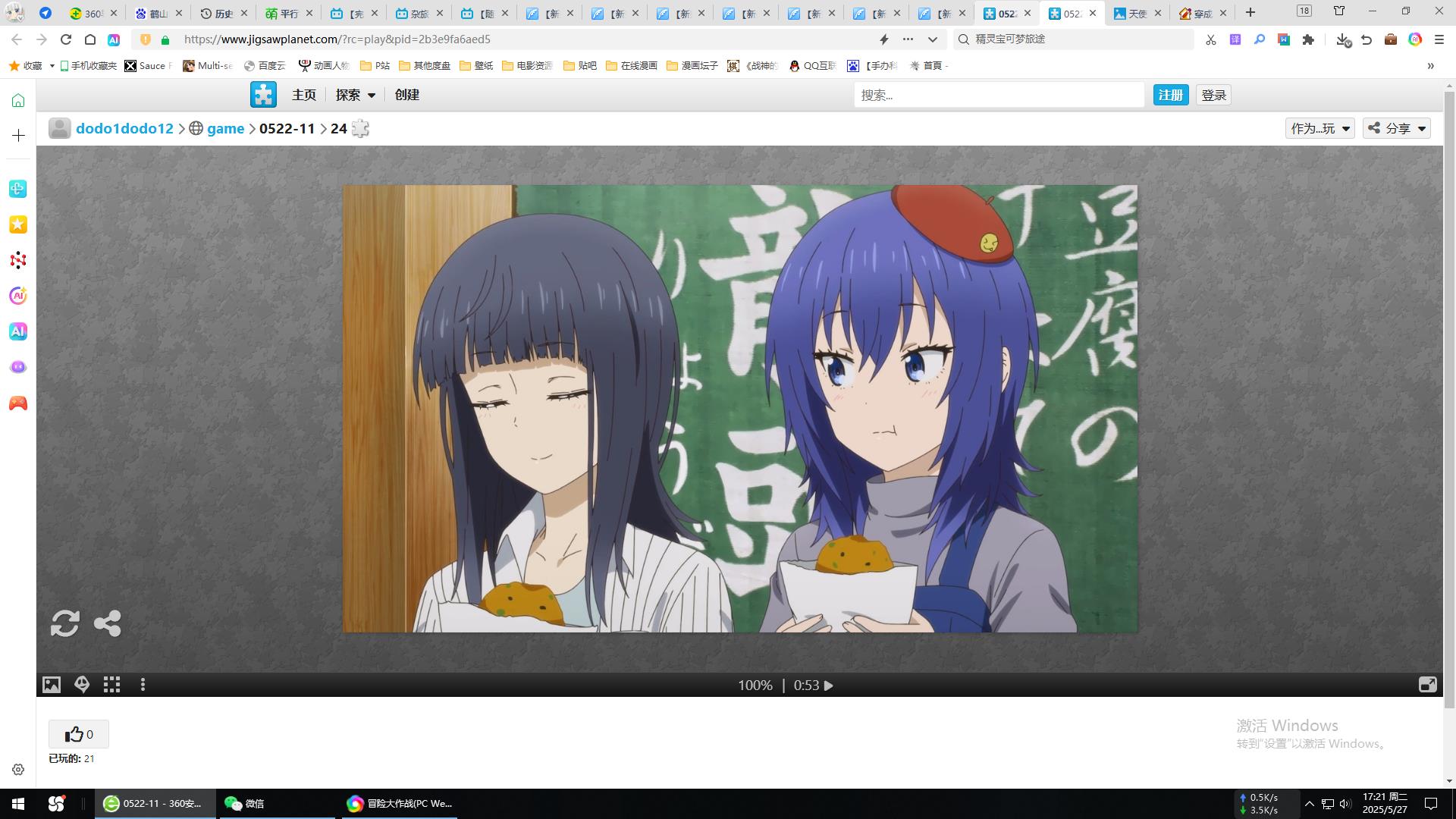Open the browser home page button

click(x=89, y=39)
